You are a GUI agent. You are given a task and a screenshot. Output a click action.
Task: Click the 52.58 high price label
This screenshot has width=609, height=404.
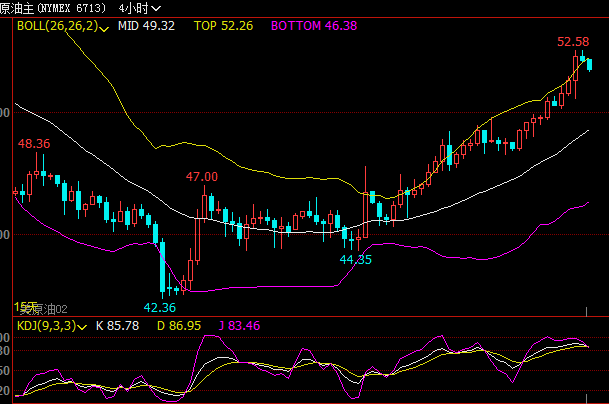[x=573, y=42]
